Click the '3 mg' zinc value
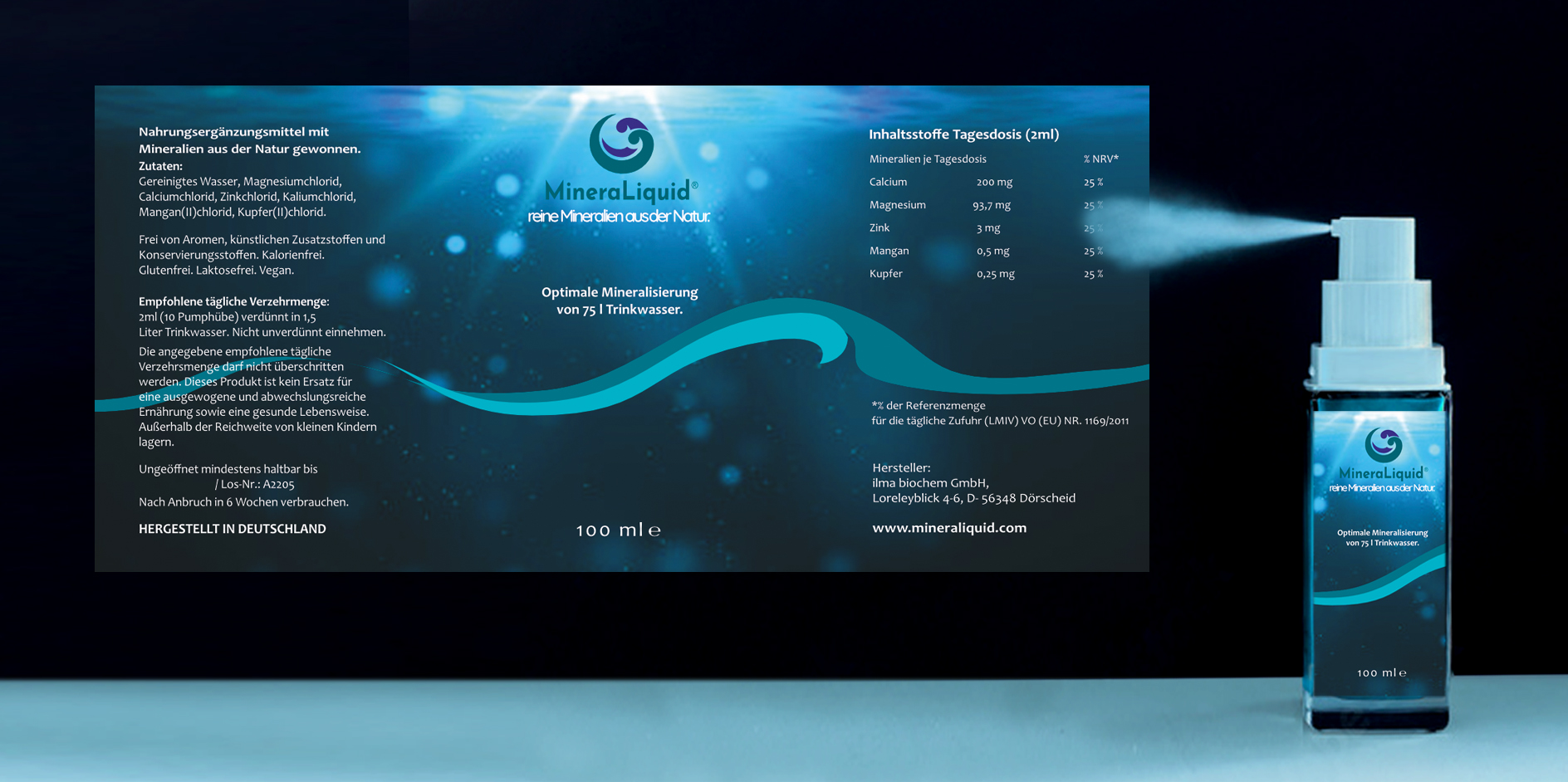This screenshot has height=782, width=1568. pyautogui.click(x=988, y=228)
